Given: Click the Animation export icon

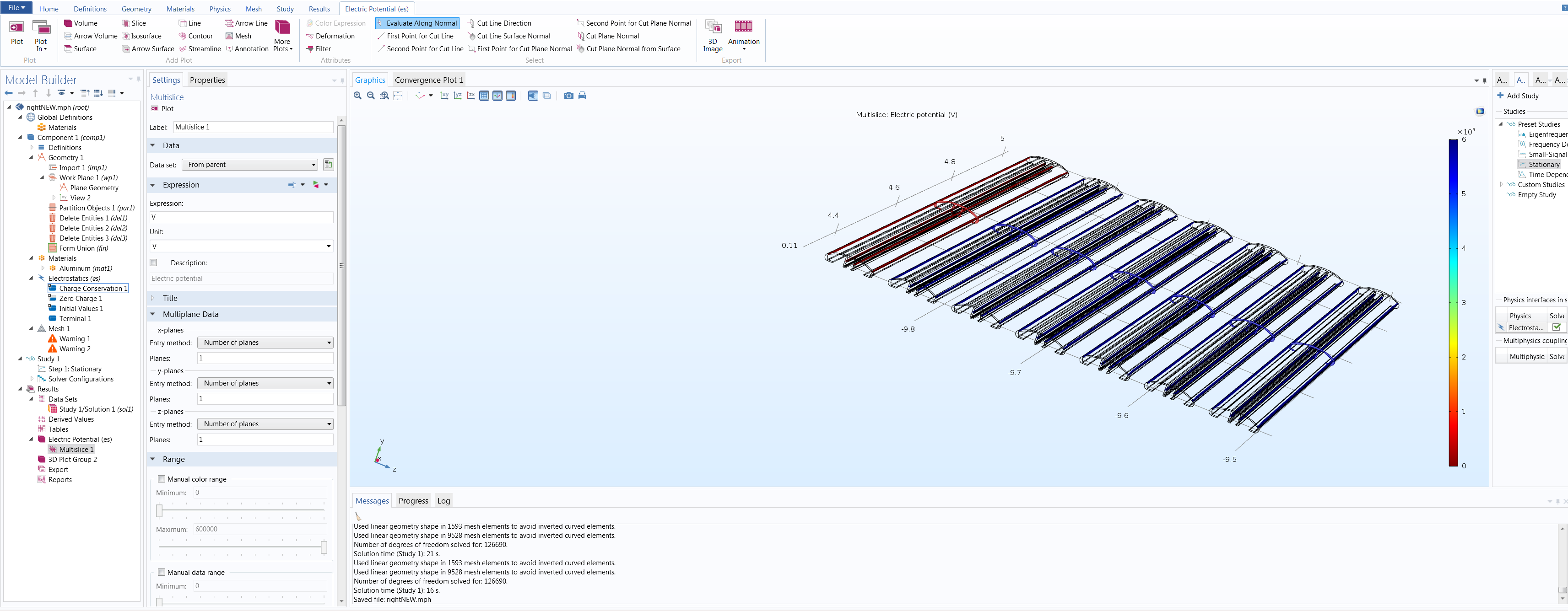Looking at the screenshot, I should point(743,27).
